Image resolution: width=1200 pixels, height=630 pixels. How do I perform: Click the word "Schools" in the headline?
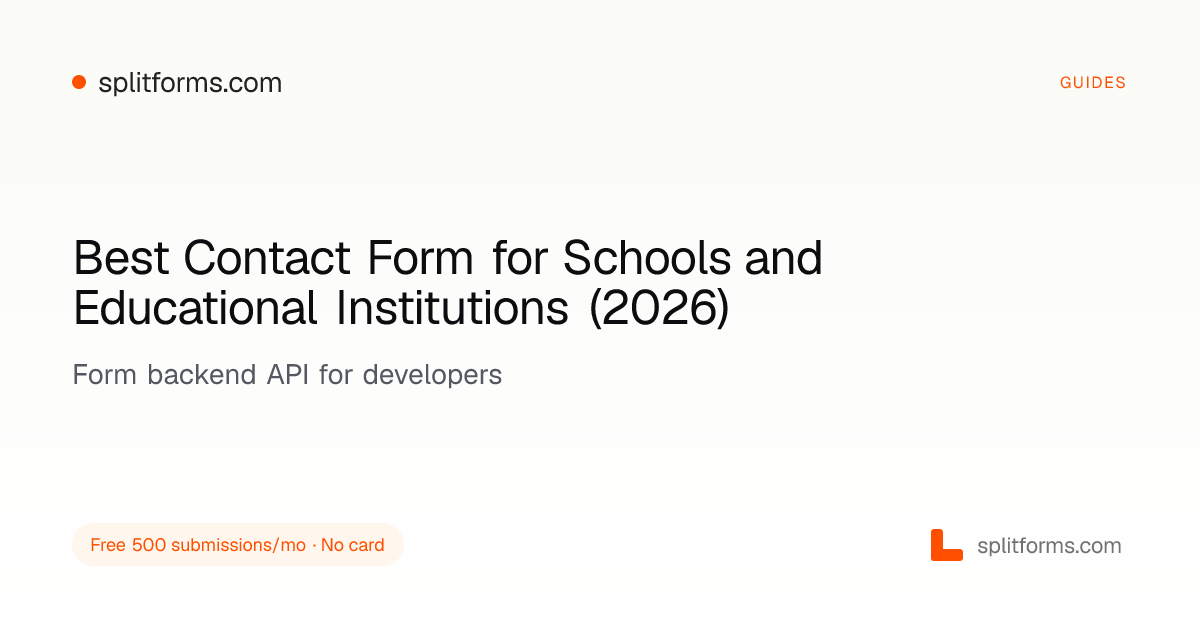648,259
